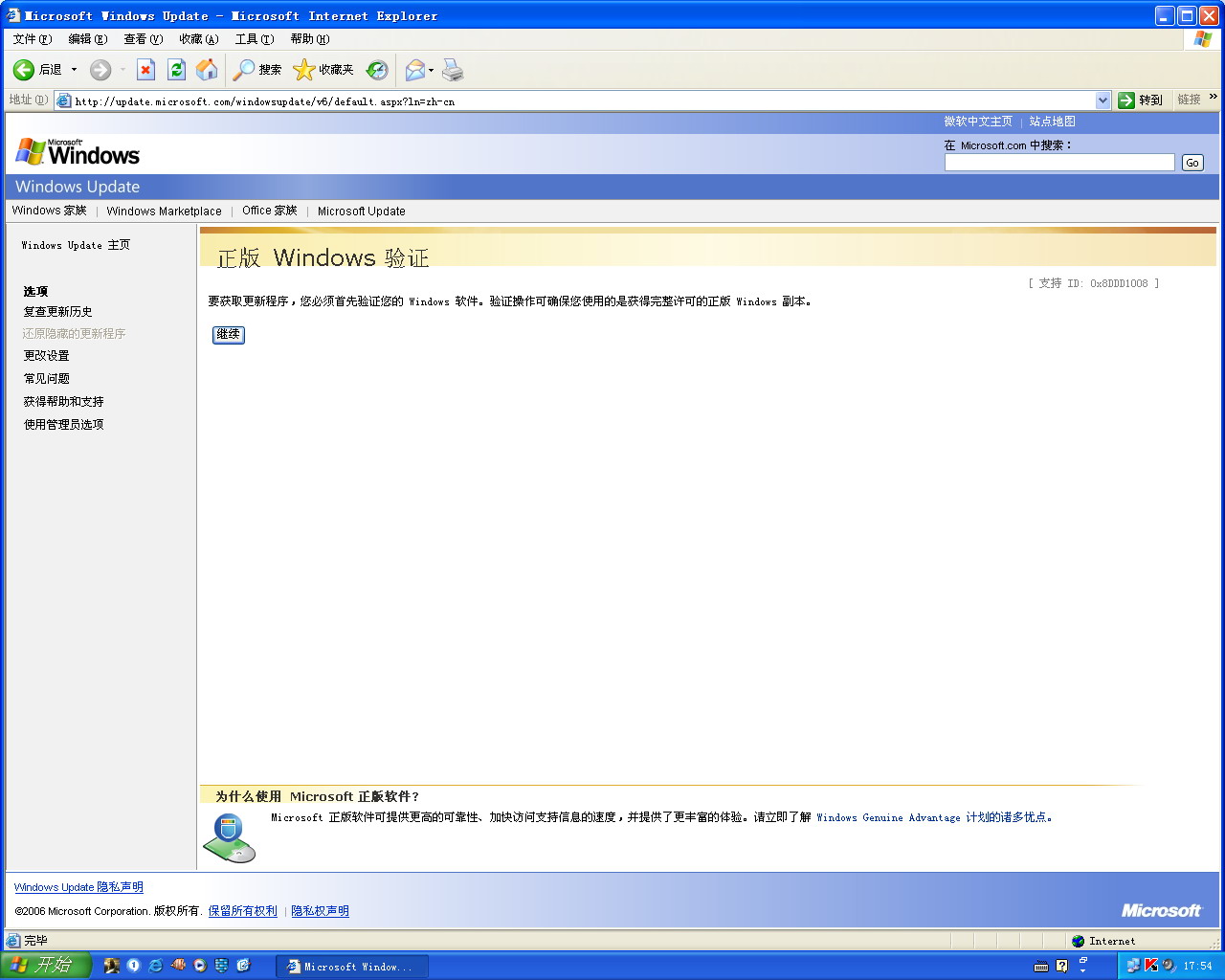Open 更改设置 in the sidebar
The width and height of the screenshot is (1225, 980).
tap(47, 356)
